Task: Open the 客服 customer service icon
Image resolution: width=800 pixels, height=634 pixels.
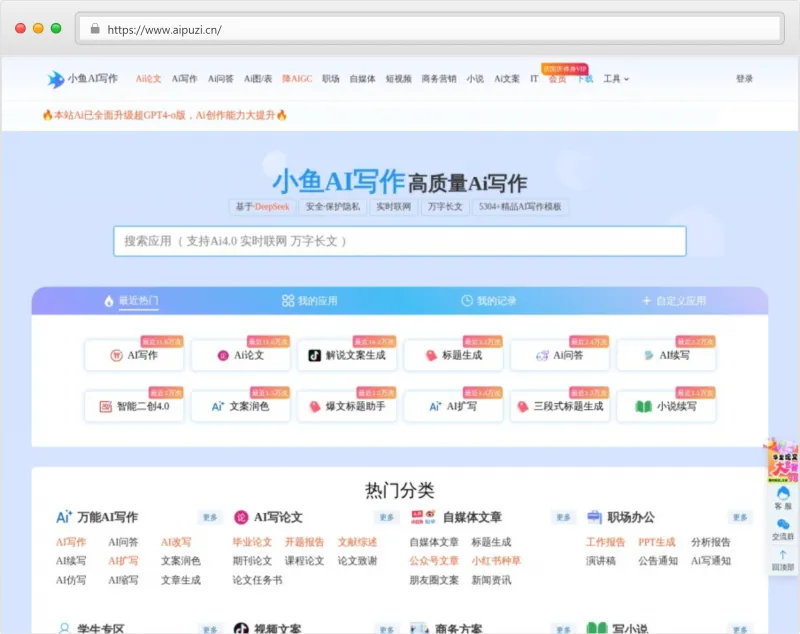Action: click(782, 497)
